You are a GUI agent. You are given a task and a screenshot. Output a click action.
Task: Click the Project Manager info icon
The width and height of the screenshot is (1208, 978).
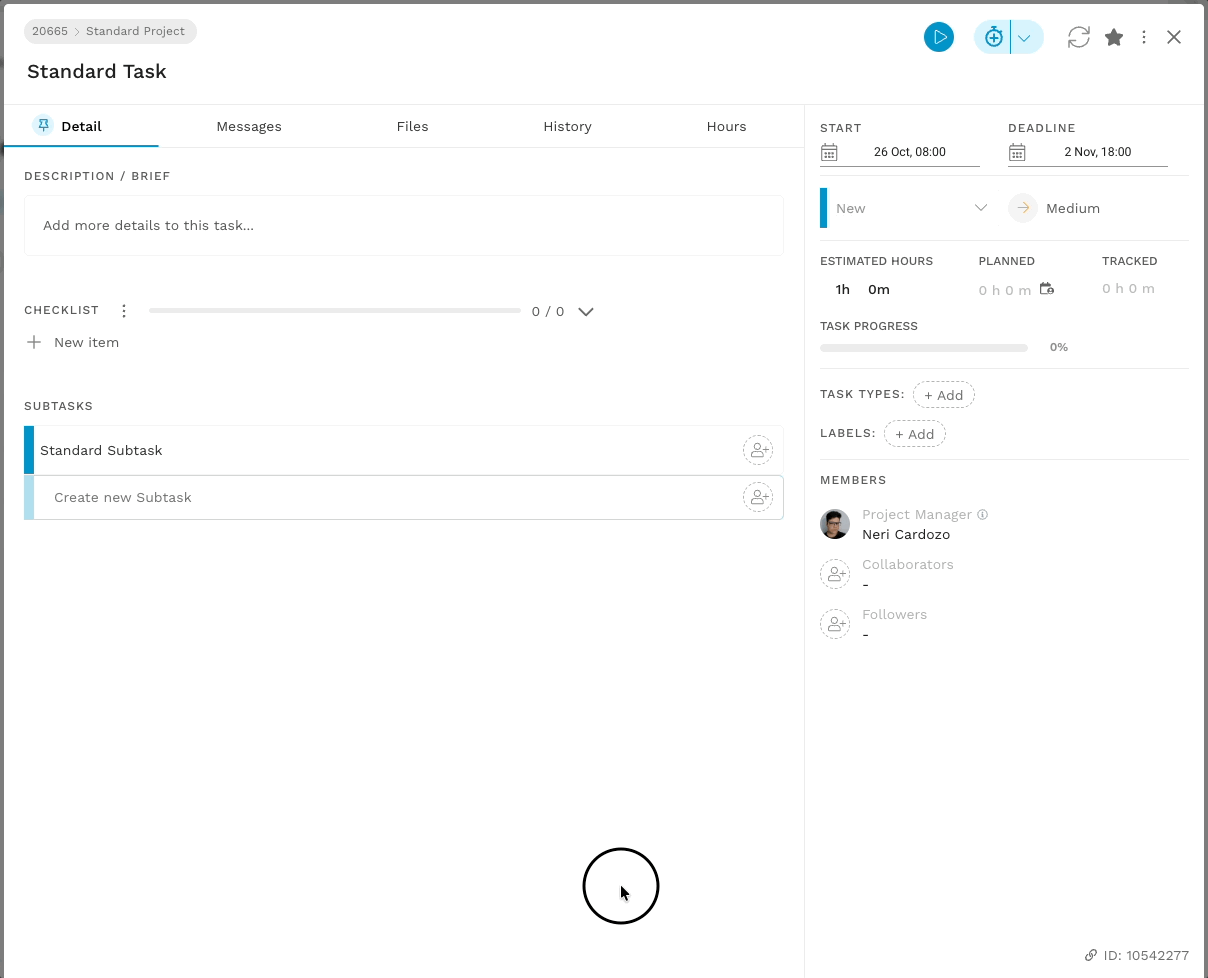click(982, 514)
